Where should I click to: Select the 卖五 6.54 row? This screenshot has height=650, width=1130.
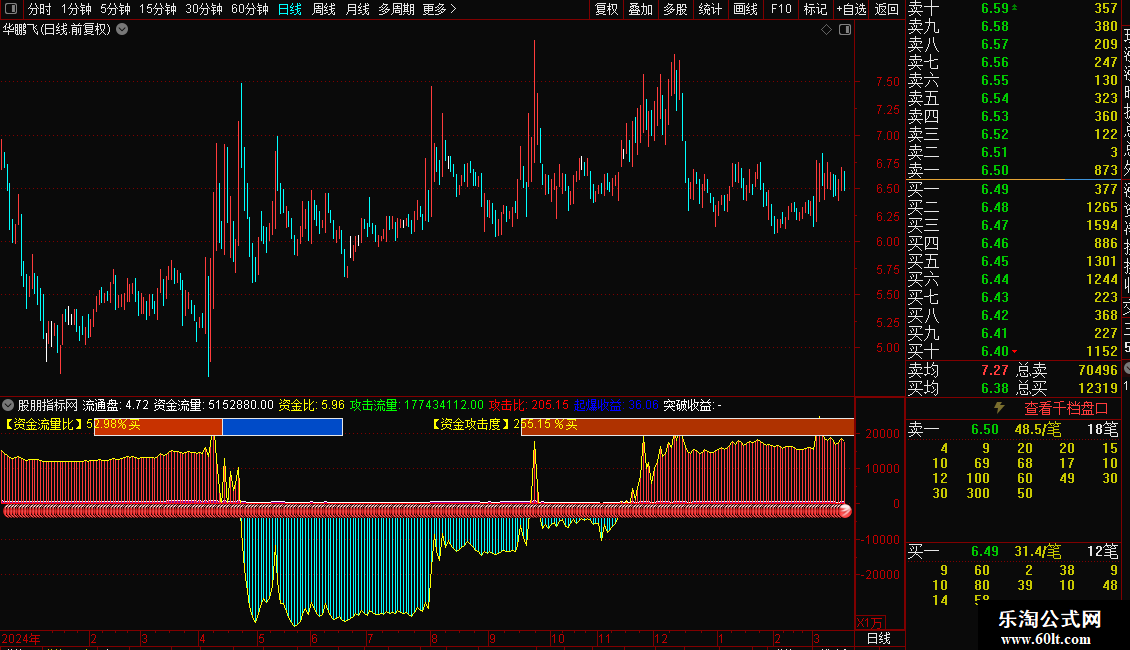click(1013, 99)
